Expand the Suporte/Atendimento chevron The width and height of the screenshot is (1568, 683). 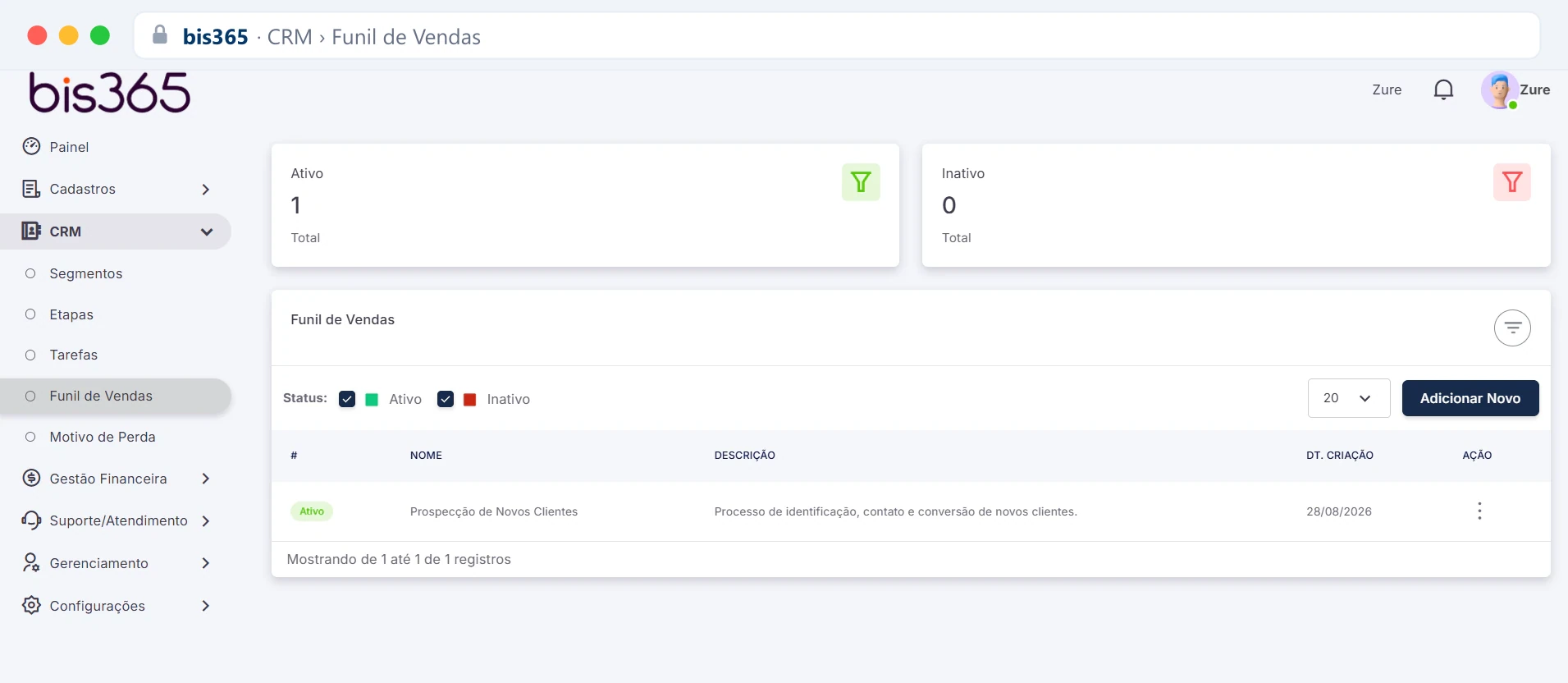(206, 521)
